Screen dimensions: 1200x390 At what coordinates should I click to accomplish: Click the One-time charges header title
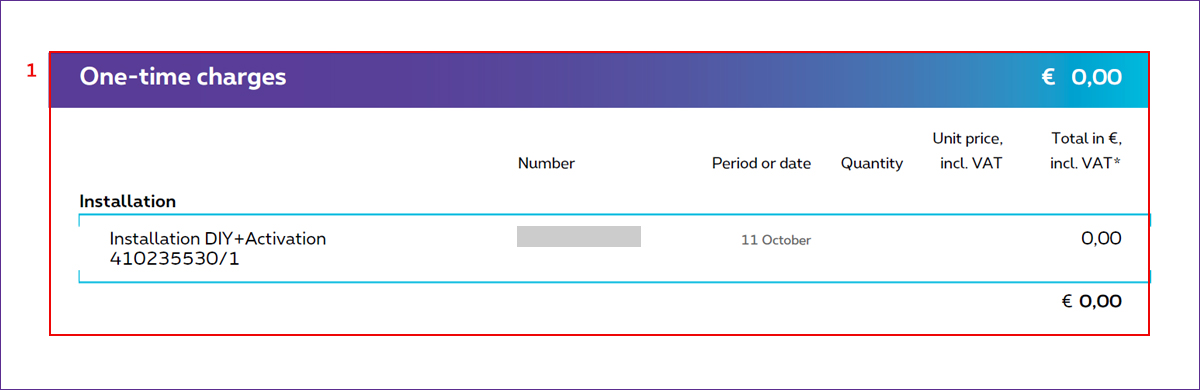tap(183, 77)
